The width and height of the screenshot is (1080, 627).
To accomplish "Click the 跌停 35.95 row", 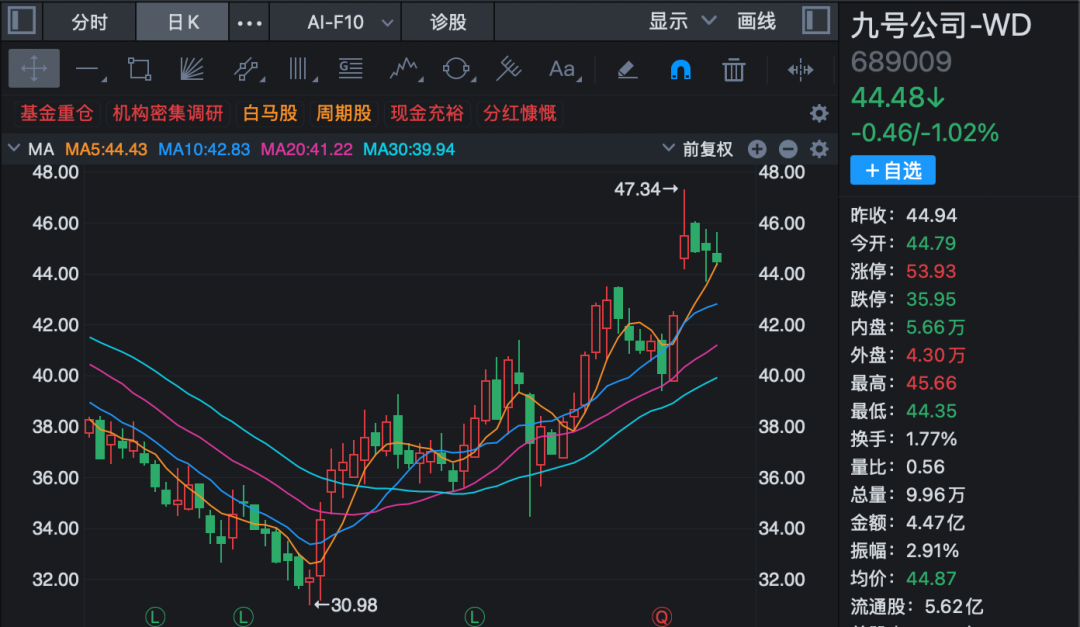I will 904,299.
